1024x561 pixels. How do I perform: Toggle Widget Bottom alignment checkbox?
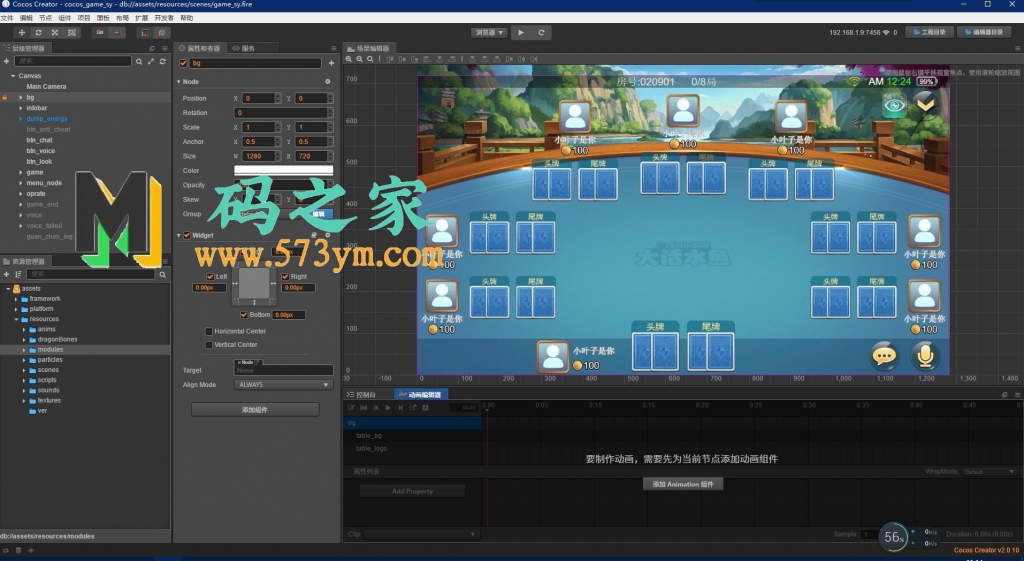pos(244,315)
